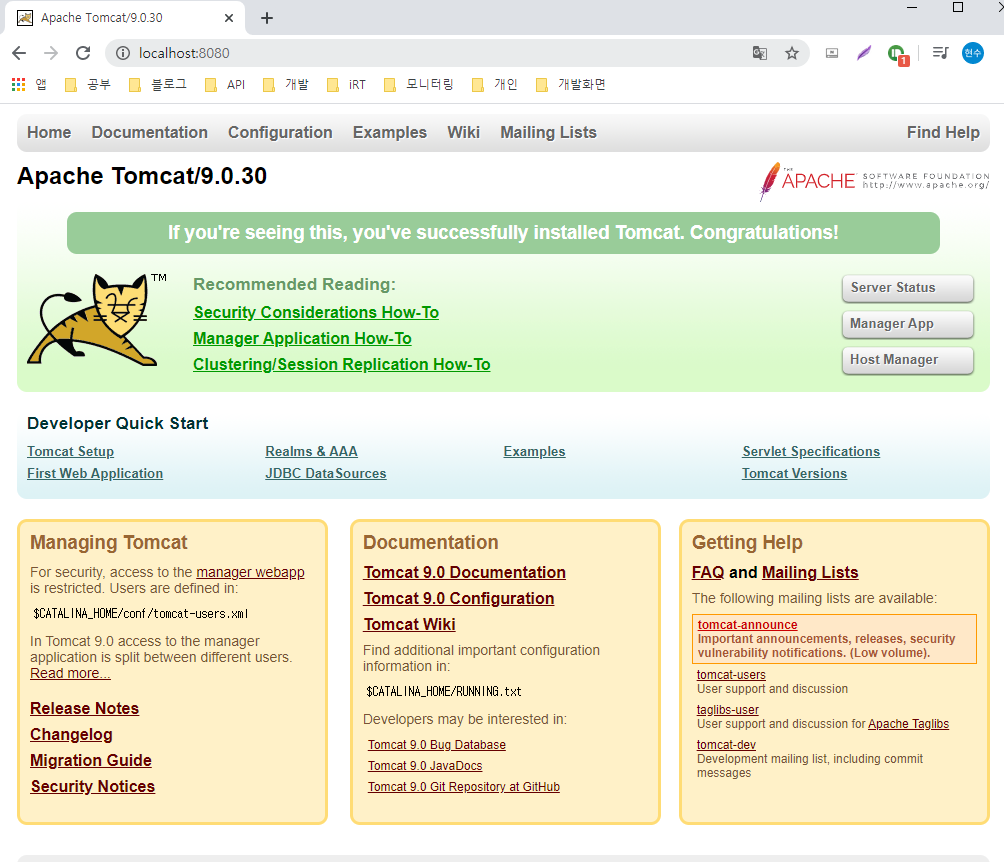Image resolution: width=1004 pixels, height=862 pixels.
Task: Open the blue profile avatar
Action: (973, 53)
